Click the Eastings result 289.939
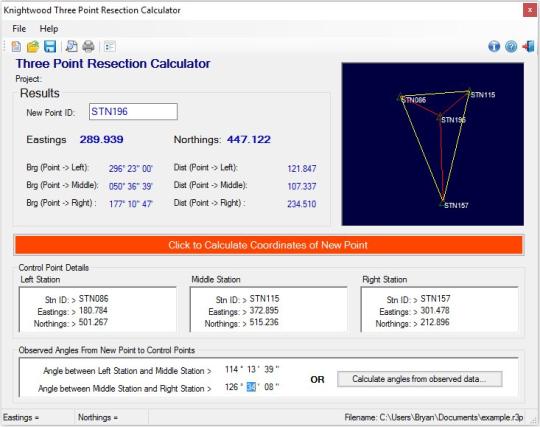540x427 pixels. pos(102,139)
